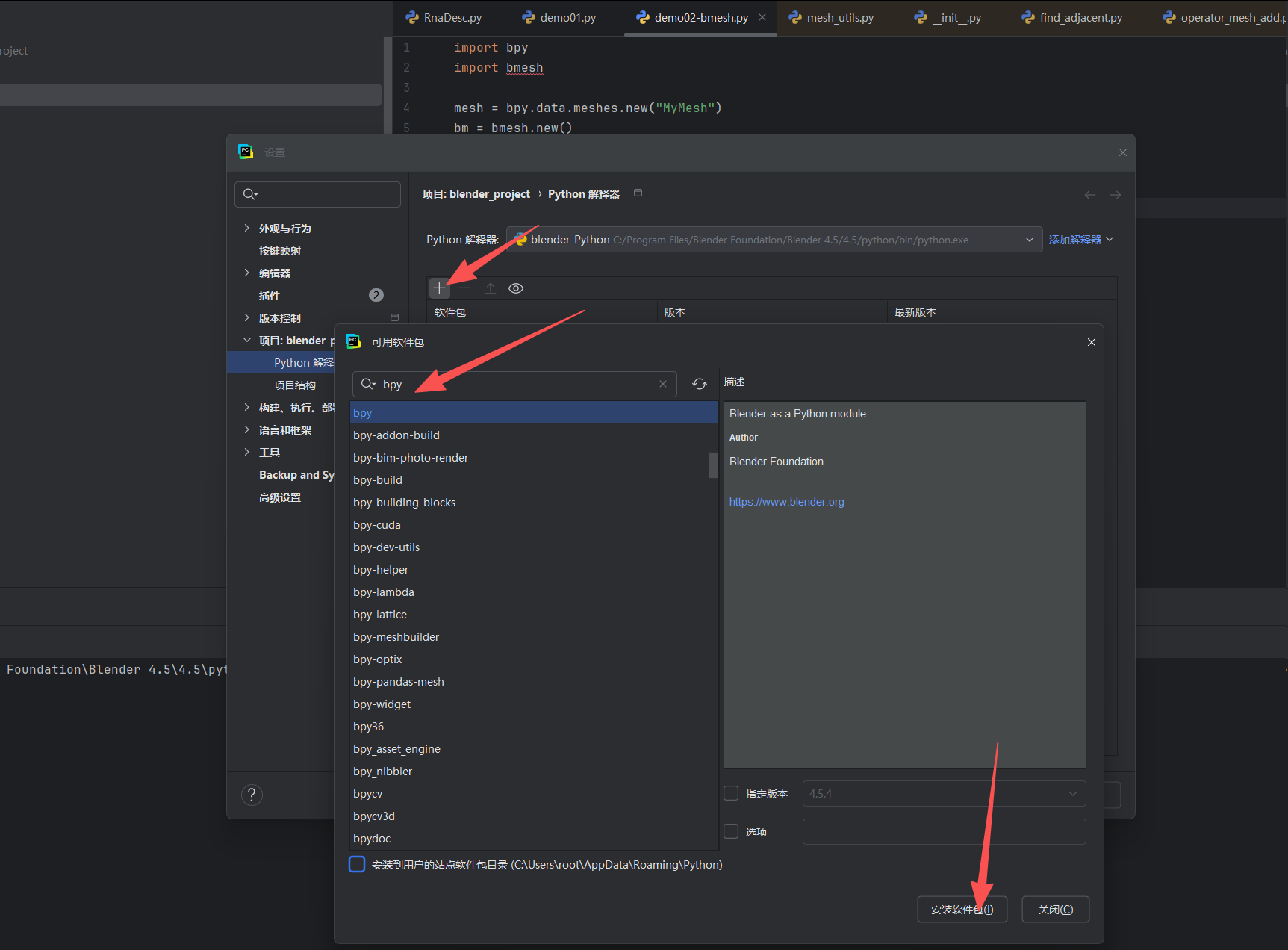Click the add package plus icon
This screenshot has height=950, width=1288.
[x=439, y=288]
